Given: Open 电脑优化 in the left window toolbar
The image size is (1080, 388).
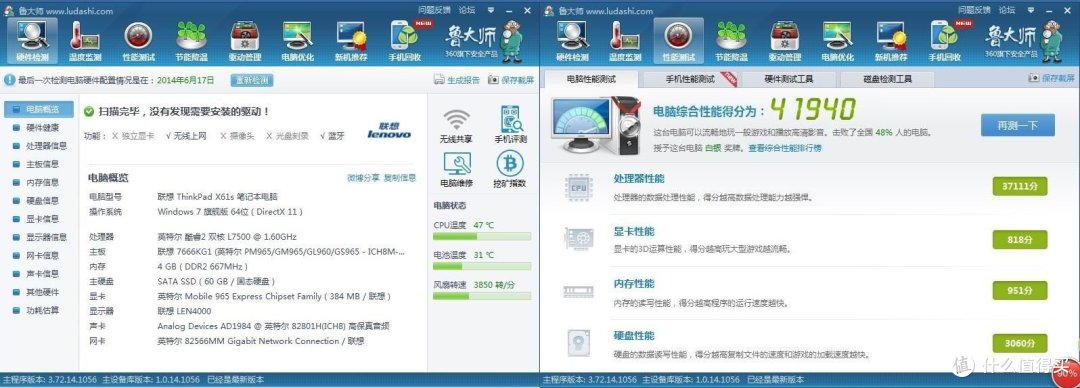Looking at the screenshot, I should (298, 41).
